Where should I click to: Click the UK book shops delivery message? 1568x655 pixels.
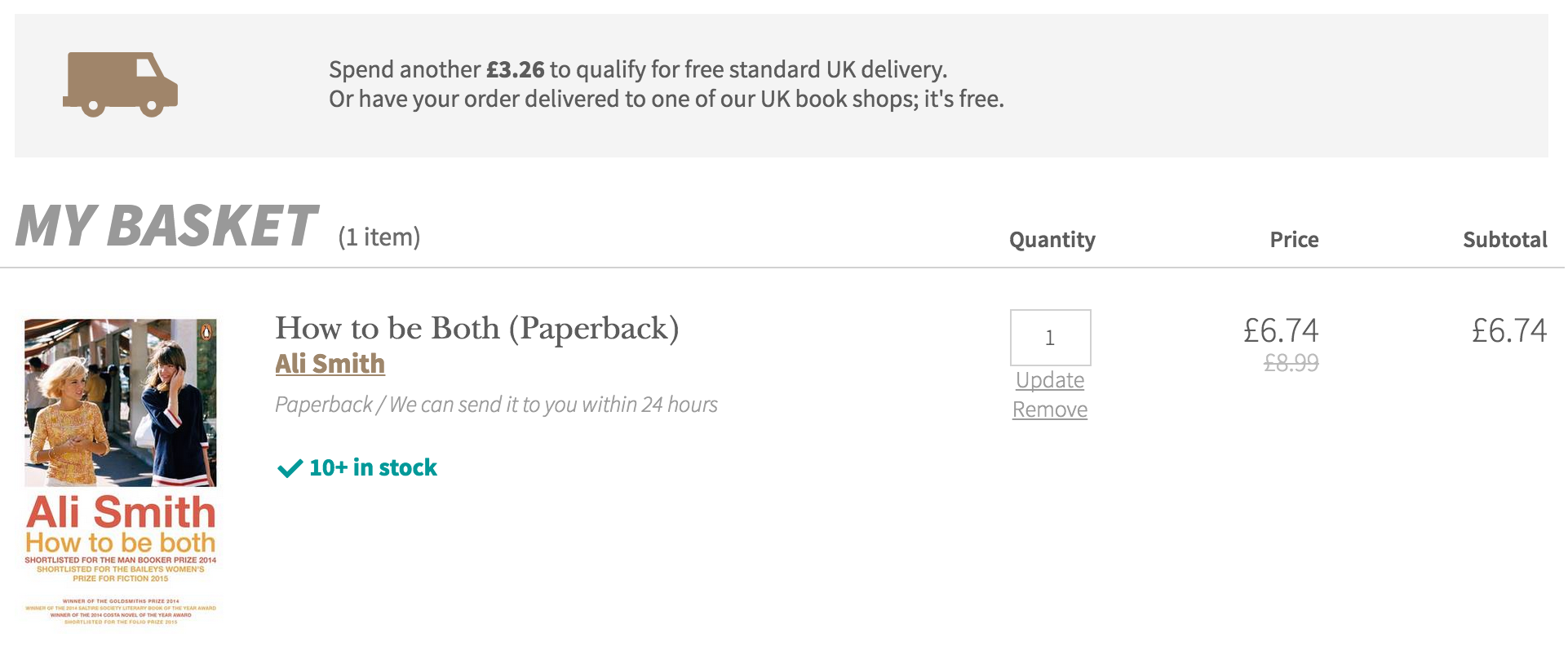pyautogui.click(x=667, y=100)
